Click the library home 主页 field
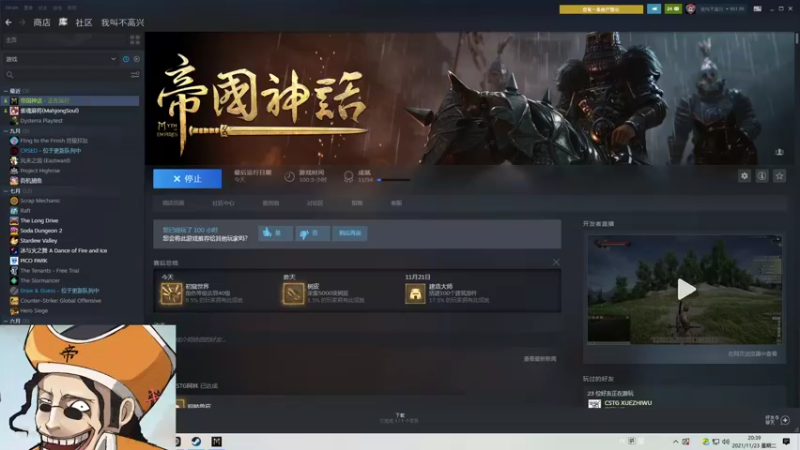Image resolution: width=800 pixels, height=450 pixels. 64,40
